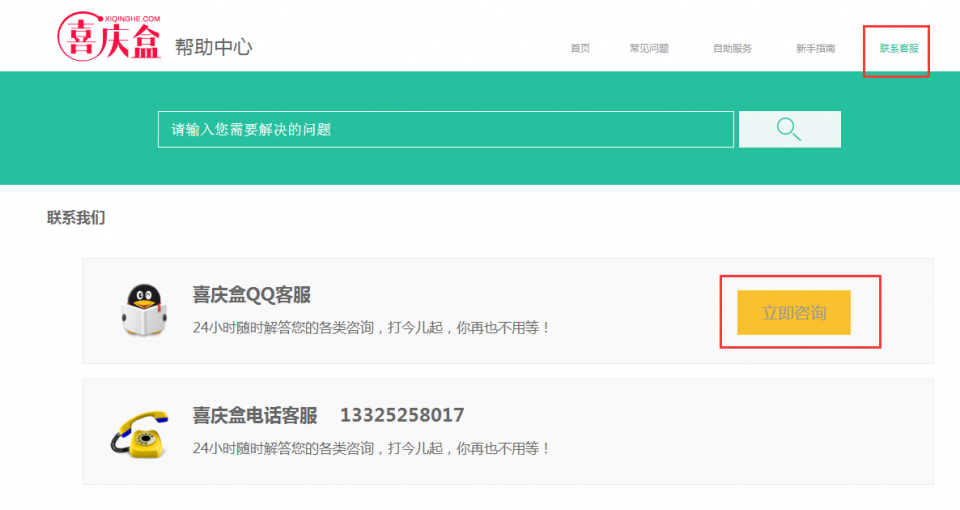This screenshot has width=960, height=510.
Task: Click the yellow telephone icon
Action: click(x=137, y=432)
